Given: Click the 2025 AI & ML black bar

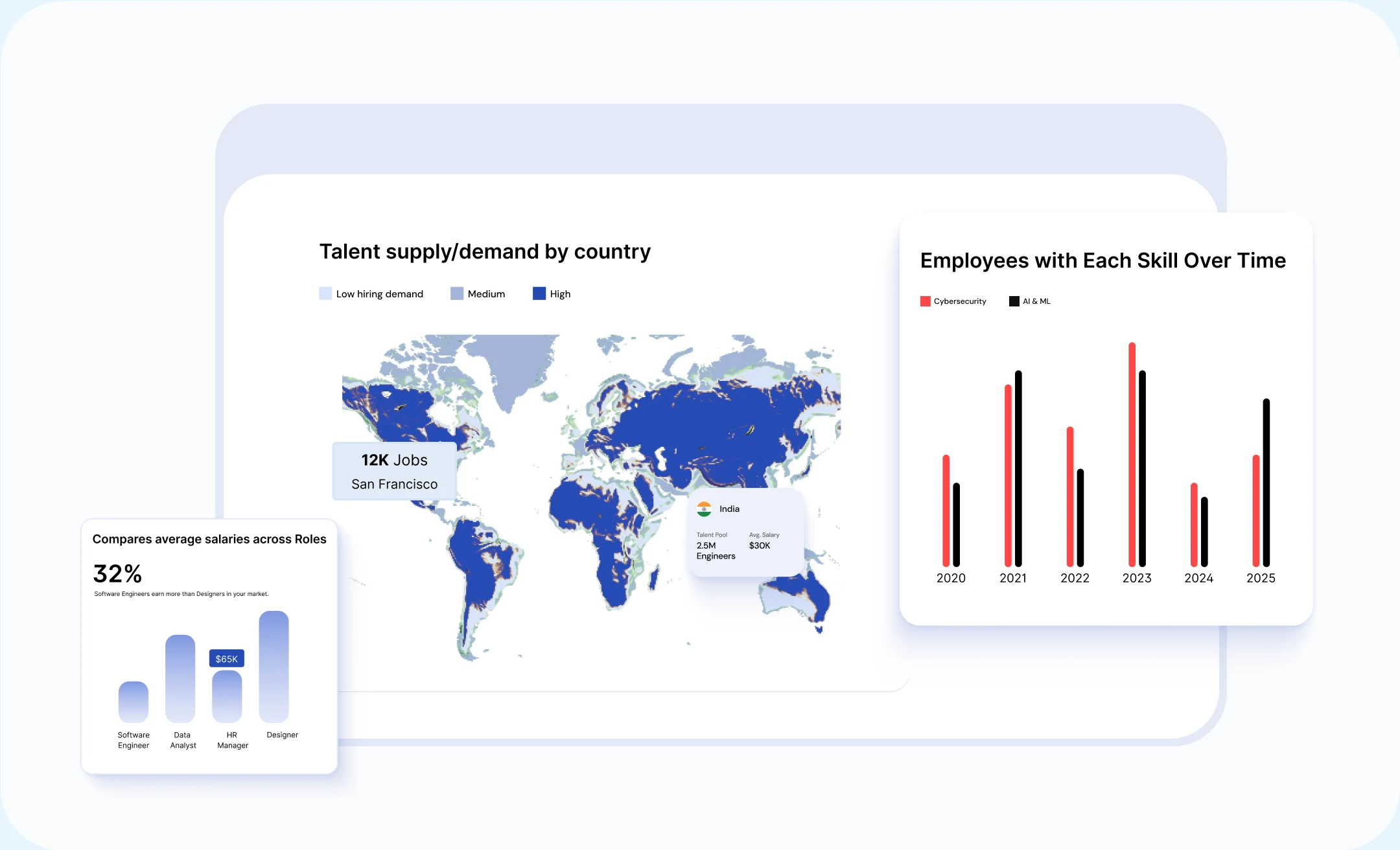Looking at the screenshot, I should 1266,483.
